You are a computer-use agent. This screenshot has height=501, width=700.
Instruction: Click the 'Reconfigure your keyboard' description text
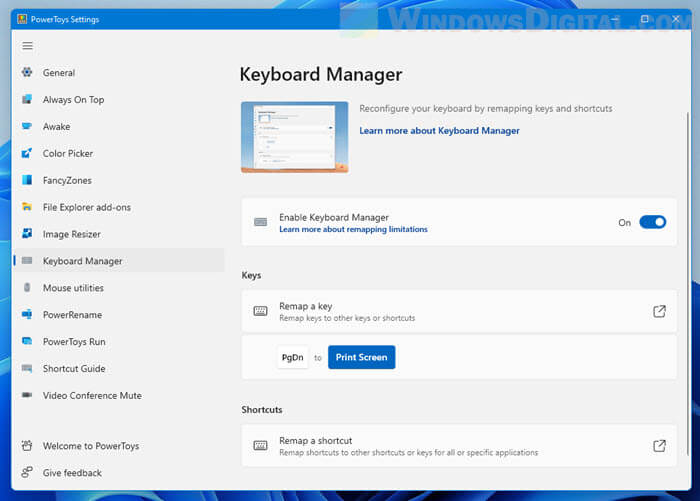click(486, 109)
